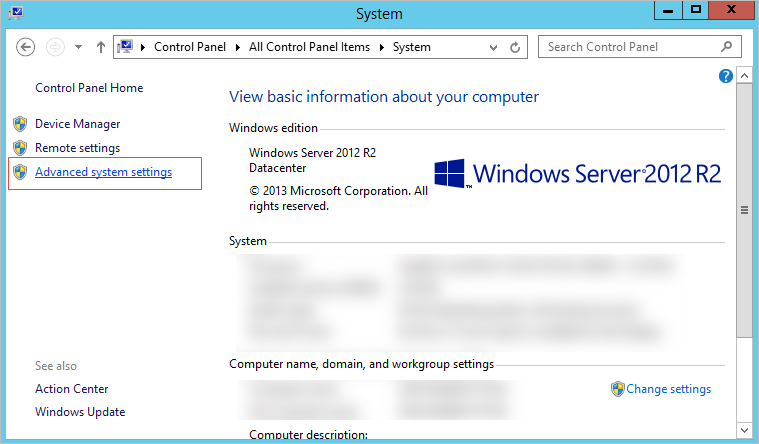Viewport: 759px width, 444px height.
Task: Expand the Control Panel breadcrumb arrow
Action: point(144,47)
